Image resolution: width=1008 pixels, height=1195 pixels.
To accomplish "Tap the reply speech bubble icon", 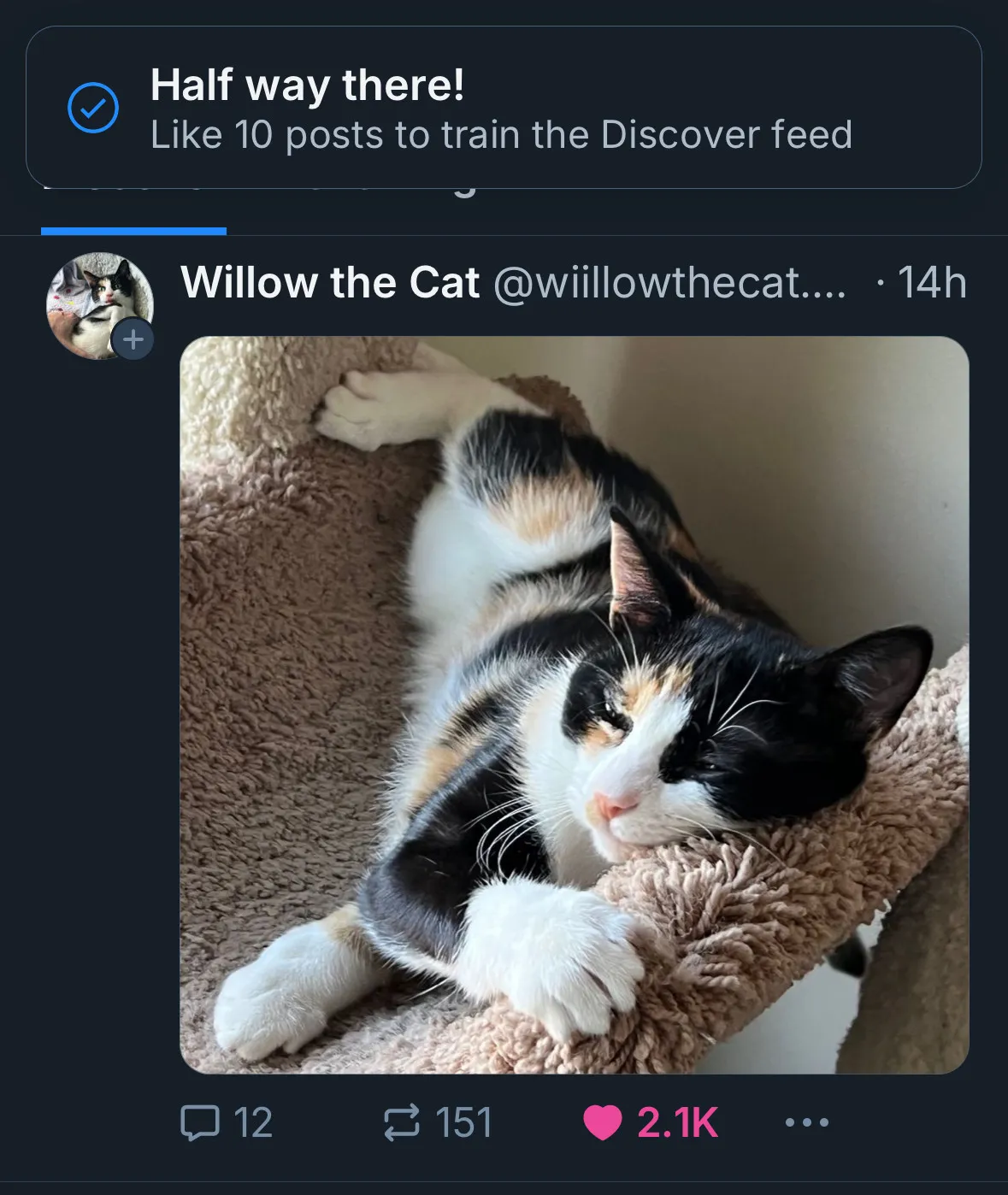I will 200,1122.
